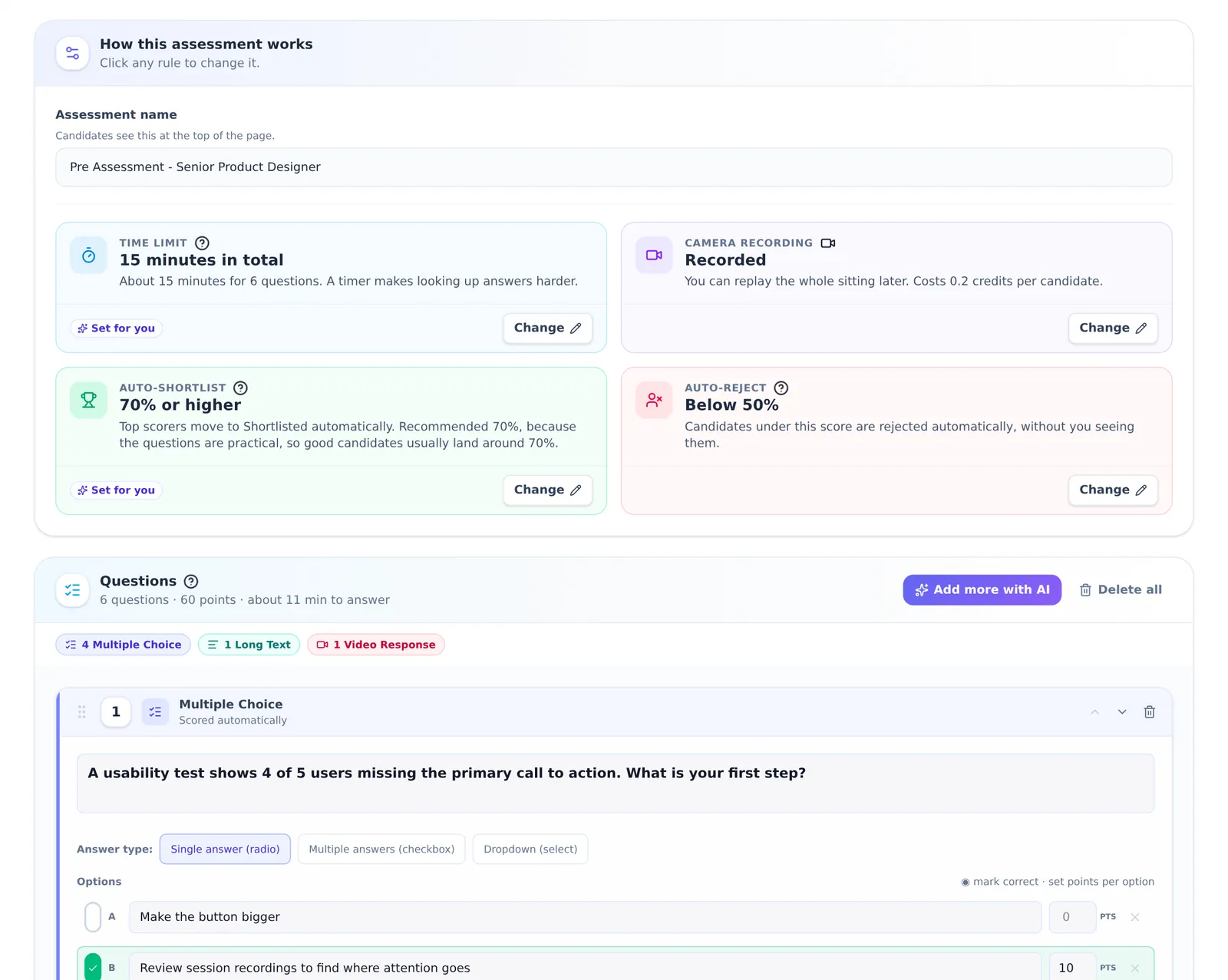
Task: Edit the Assessment name input field
Action: pyautogui.click(x=613, y=167)
